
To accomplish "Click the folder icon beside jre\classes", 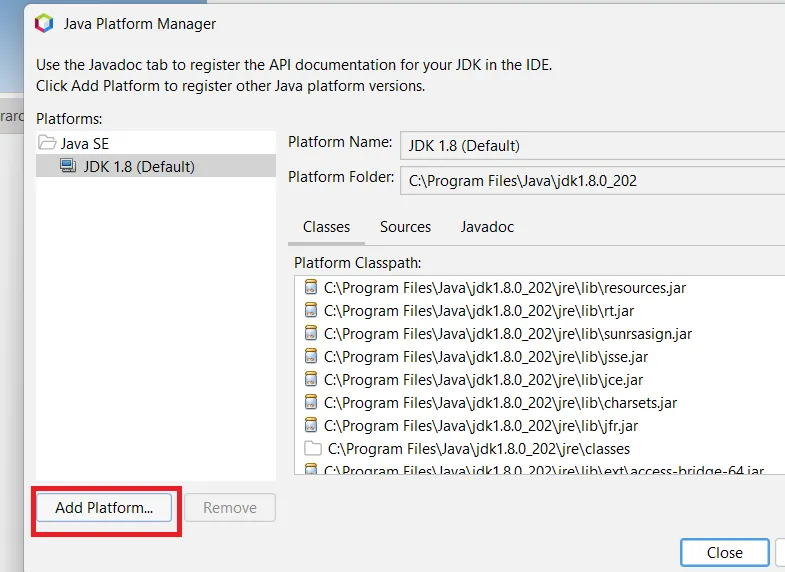I will pyautogui.click(x=313, y=448).
